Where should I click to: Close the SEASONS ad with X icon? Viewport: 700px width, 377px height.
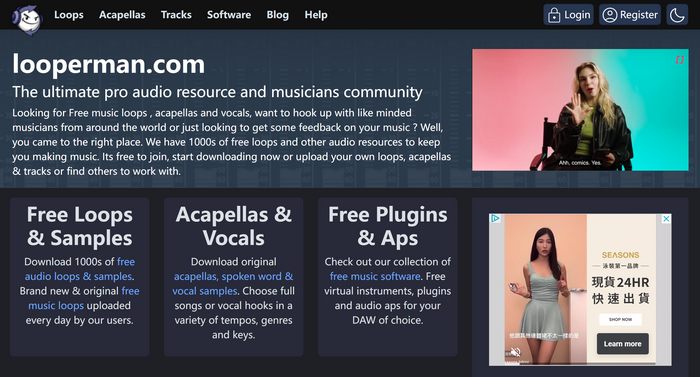666,218
